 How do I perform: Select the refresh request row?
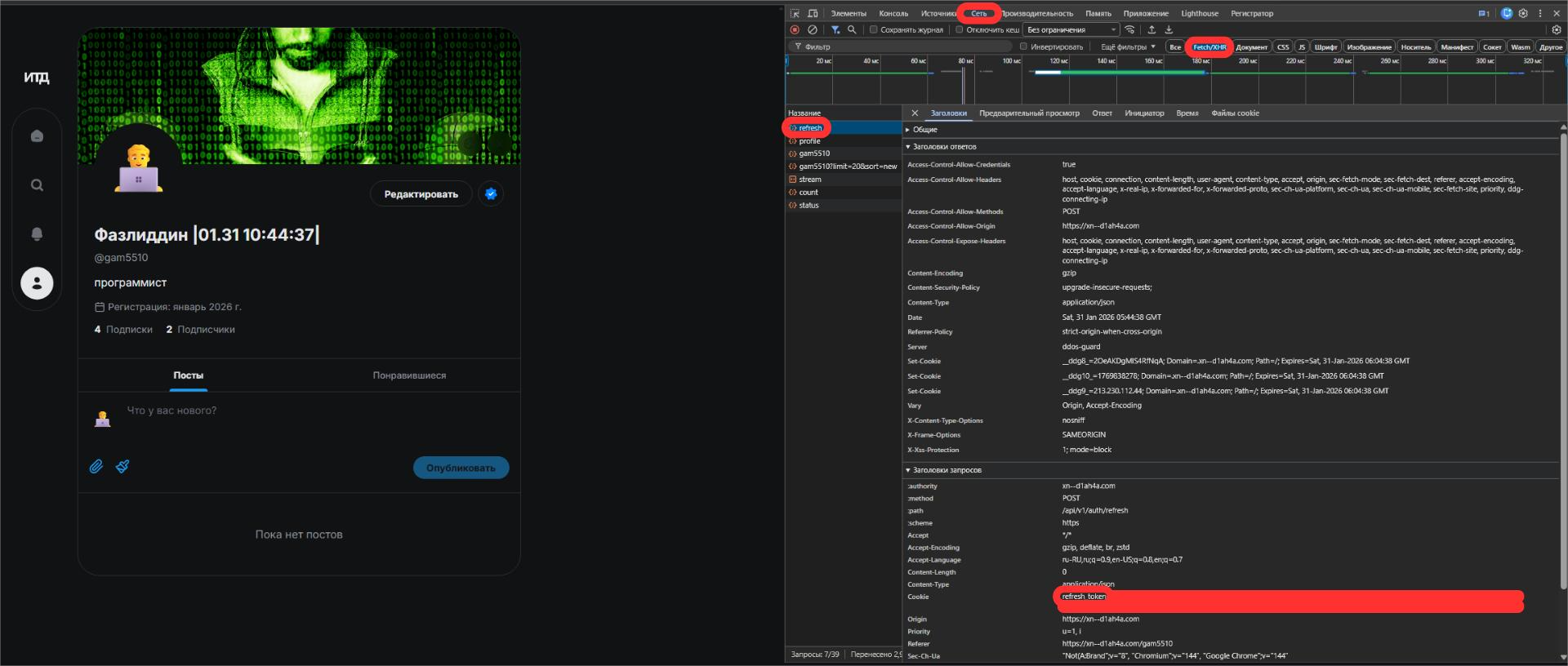click(x=844, y=127)
